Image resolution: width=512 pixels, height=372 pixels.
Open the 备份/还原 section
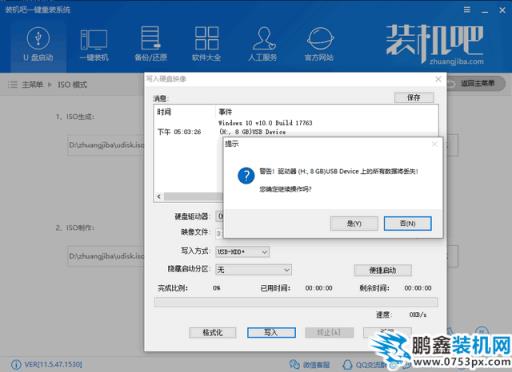[150, 44]
